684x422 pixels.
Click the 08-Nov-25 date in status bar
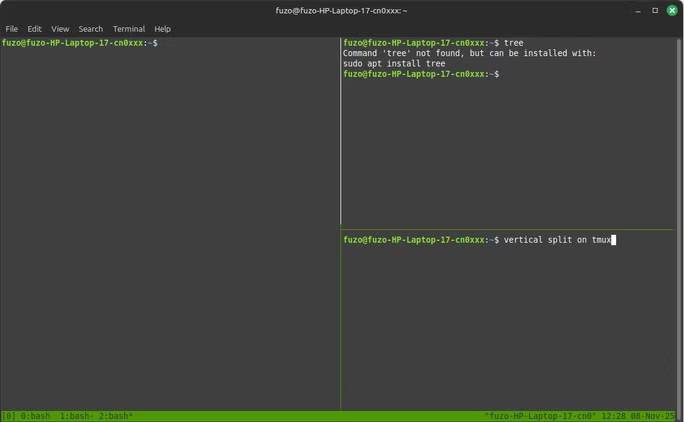coord(652,416)
